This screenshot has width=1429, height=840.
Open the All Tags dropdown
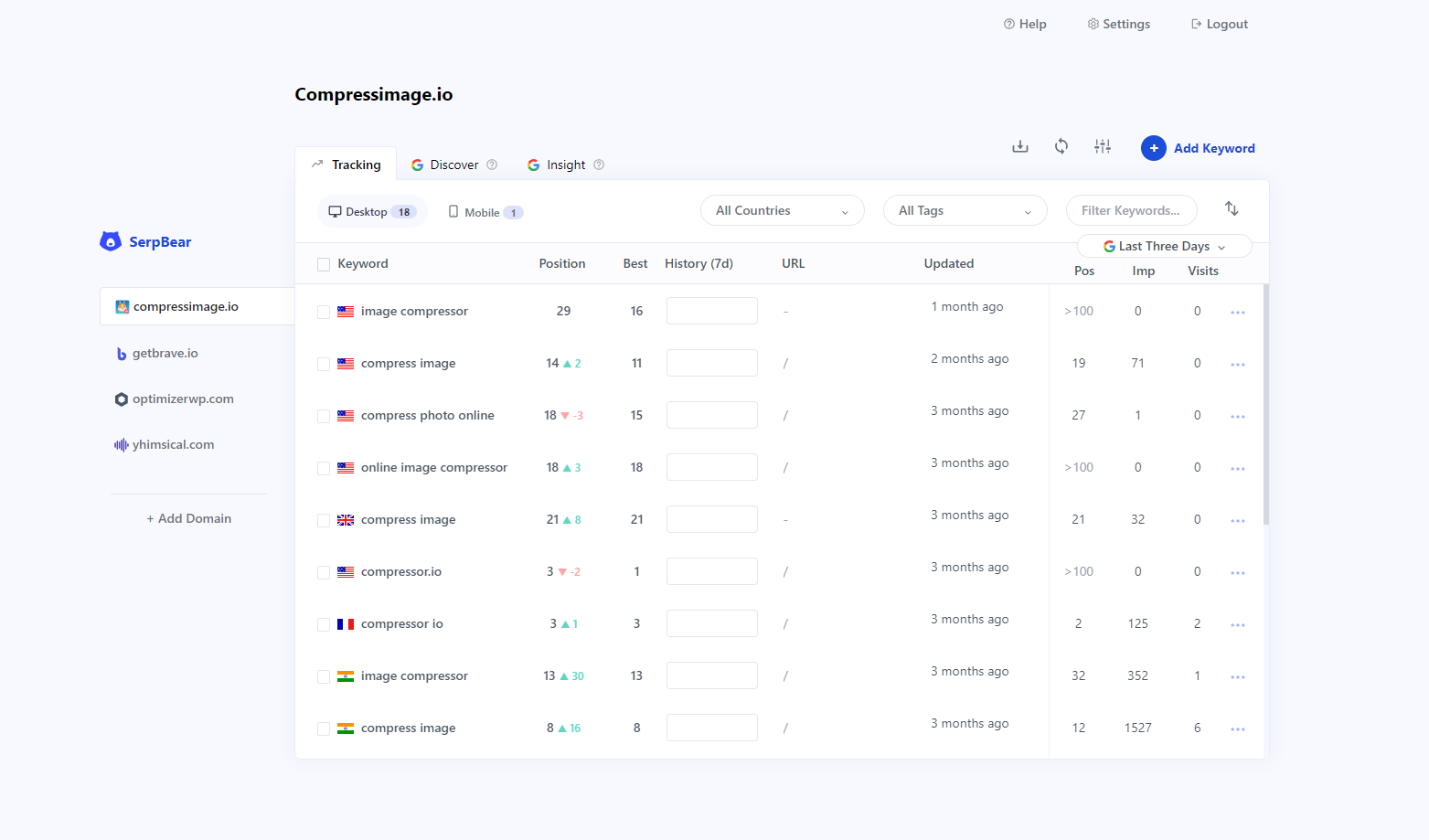point(965,210)
